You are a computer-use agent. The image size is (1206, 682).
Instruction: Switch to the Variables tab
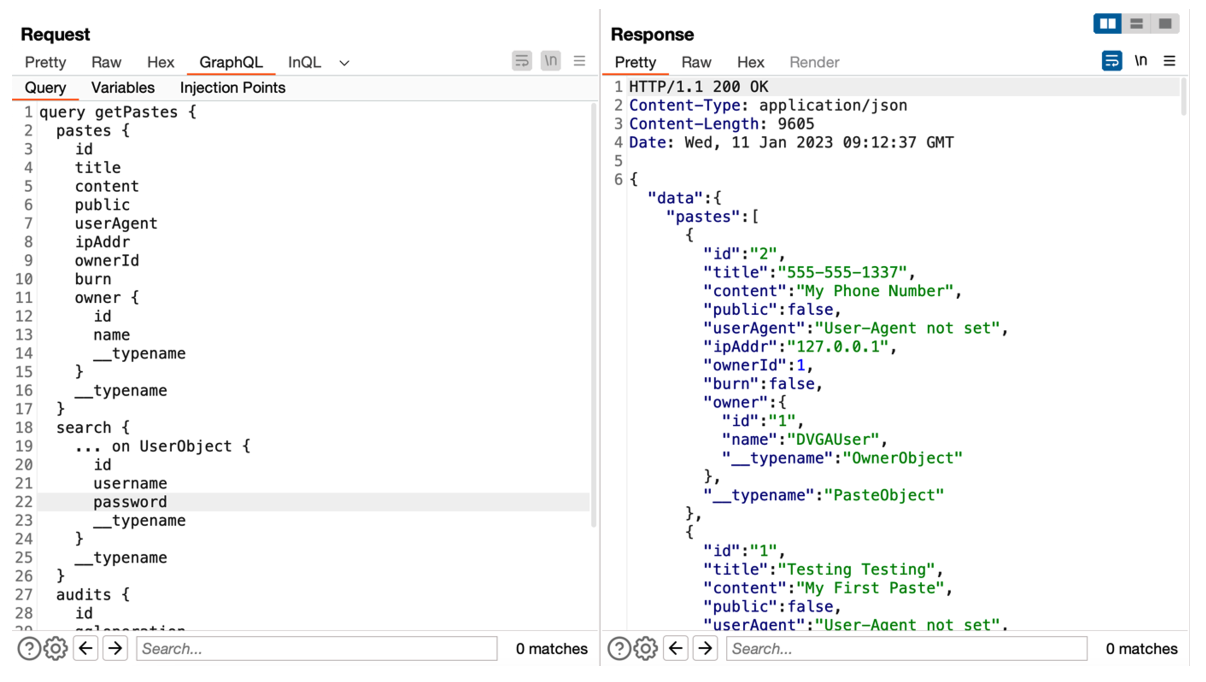coord(123,88)
